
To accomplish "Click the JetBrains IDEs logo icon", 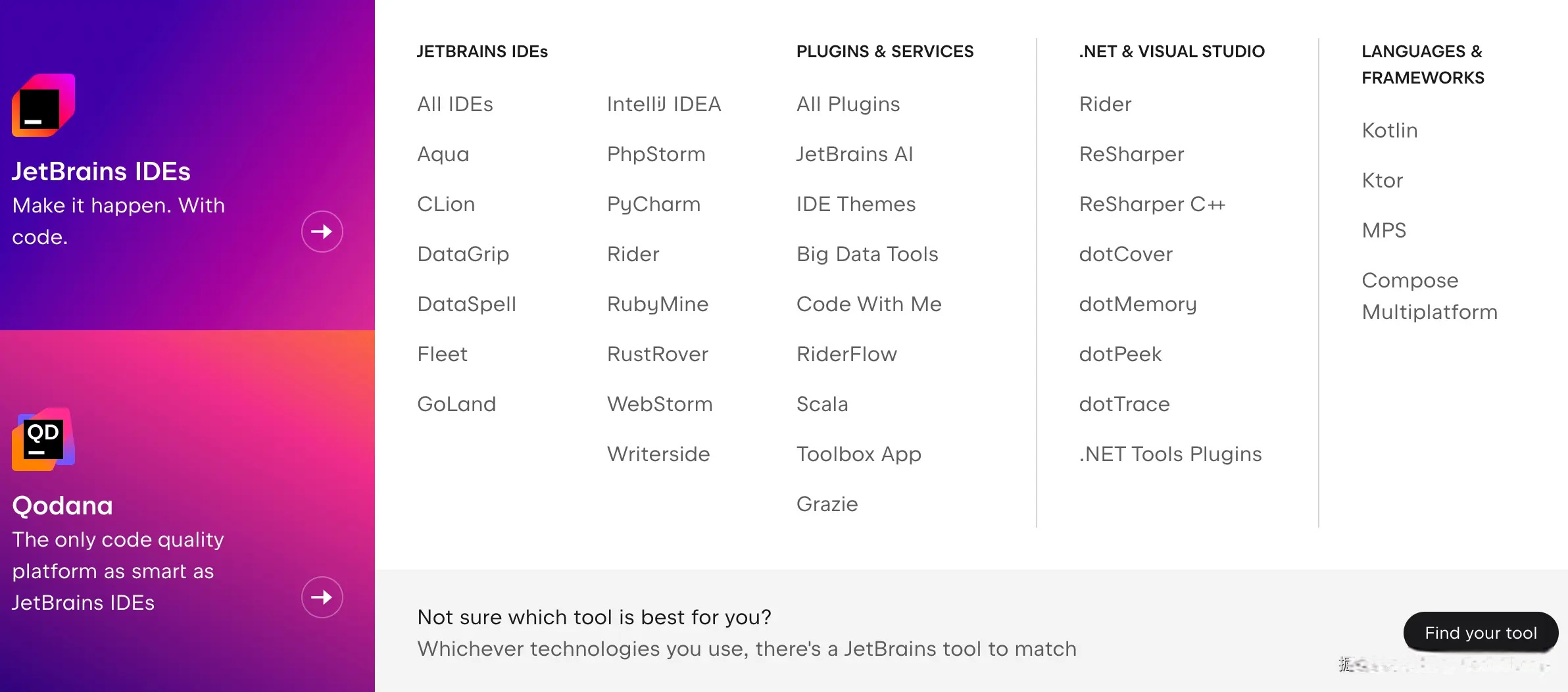I will click(43, 105).
